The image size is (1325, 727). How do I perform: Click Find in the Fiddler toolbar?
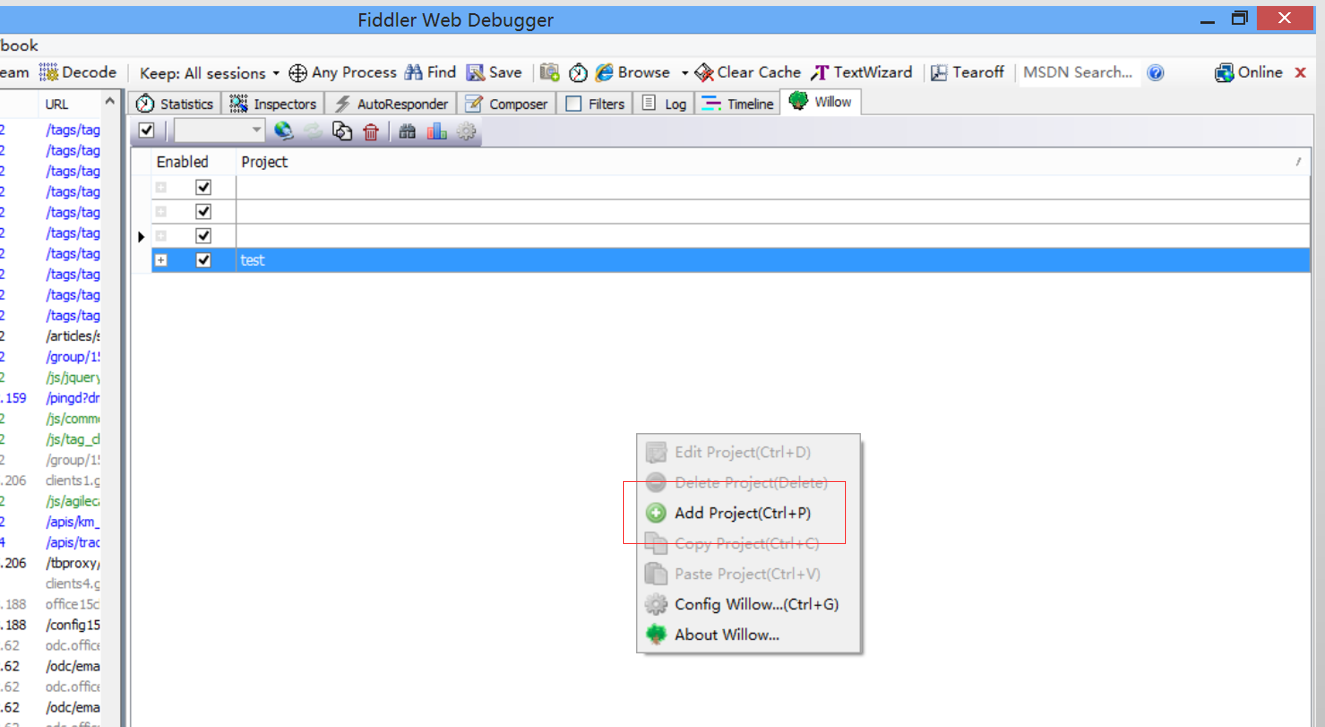click(x=430, y=72)
